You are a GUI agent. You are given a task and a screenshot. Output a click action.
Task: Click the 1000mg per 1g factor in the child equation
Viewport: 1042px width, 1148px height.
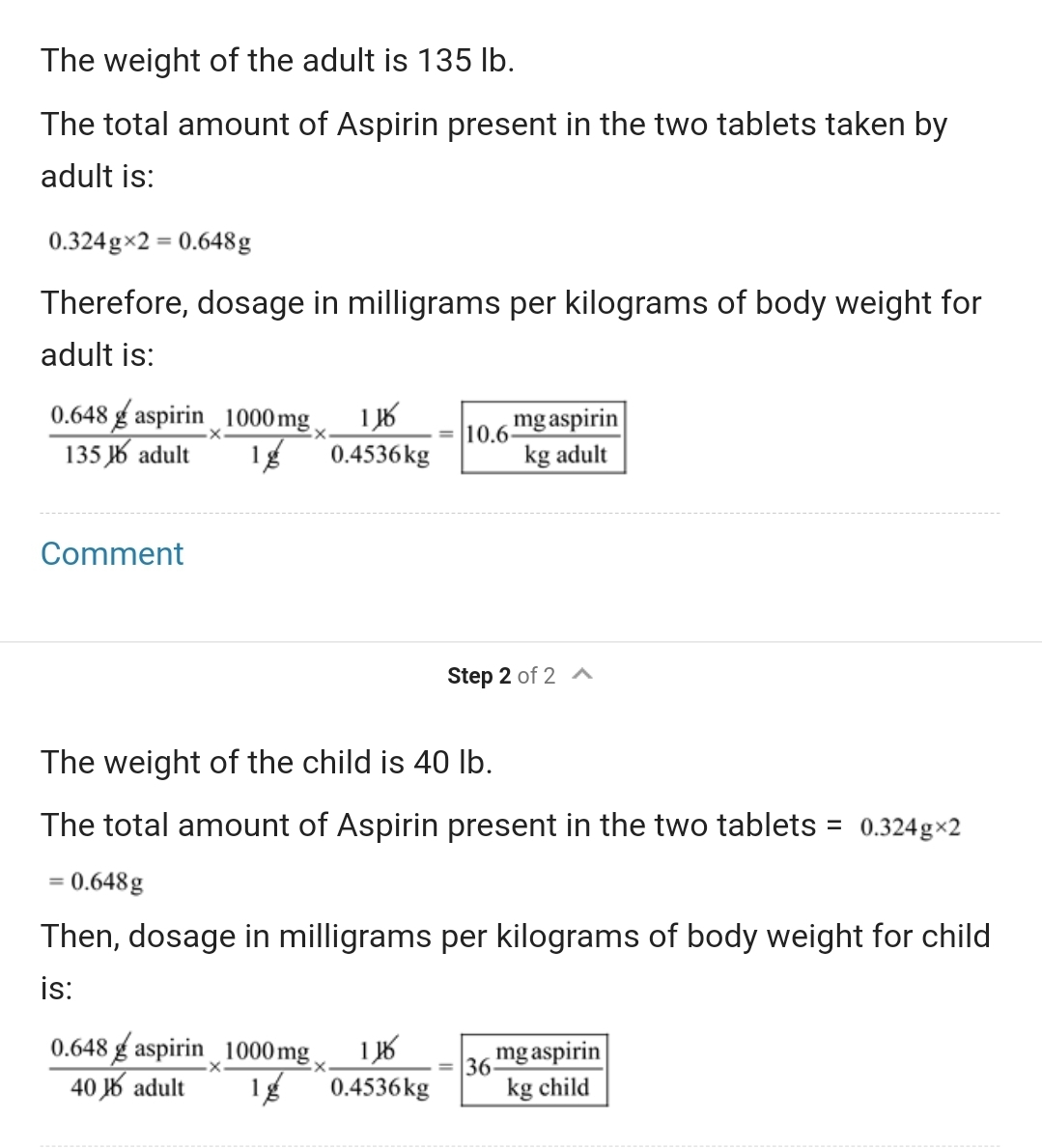[x=267, y=1069]
